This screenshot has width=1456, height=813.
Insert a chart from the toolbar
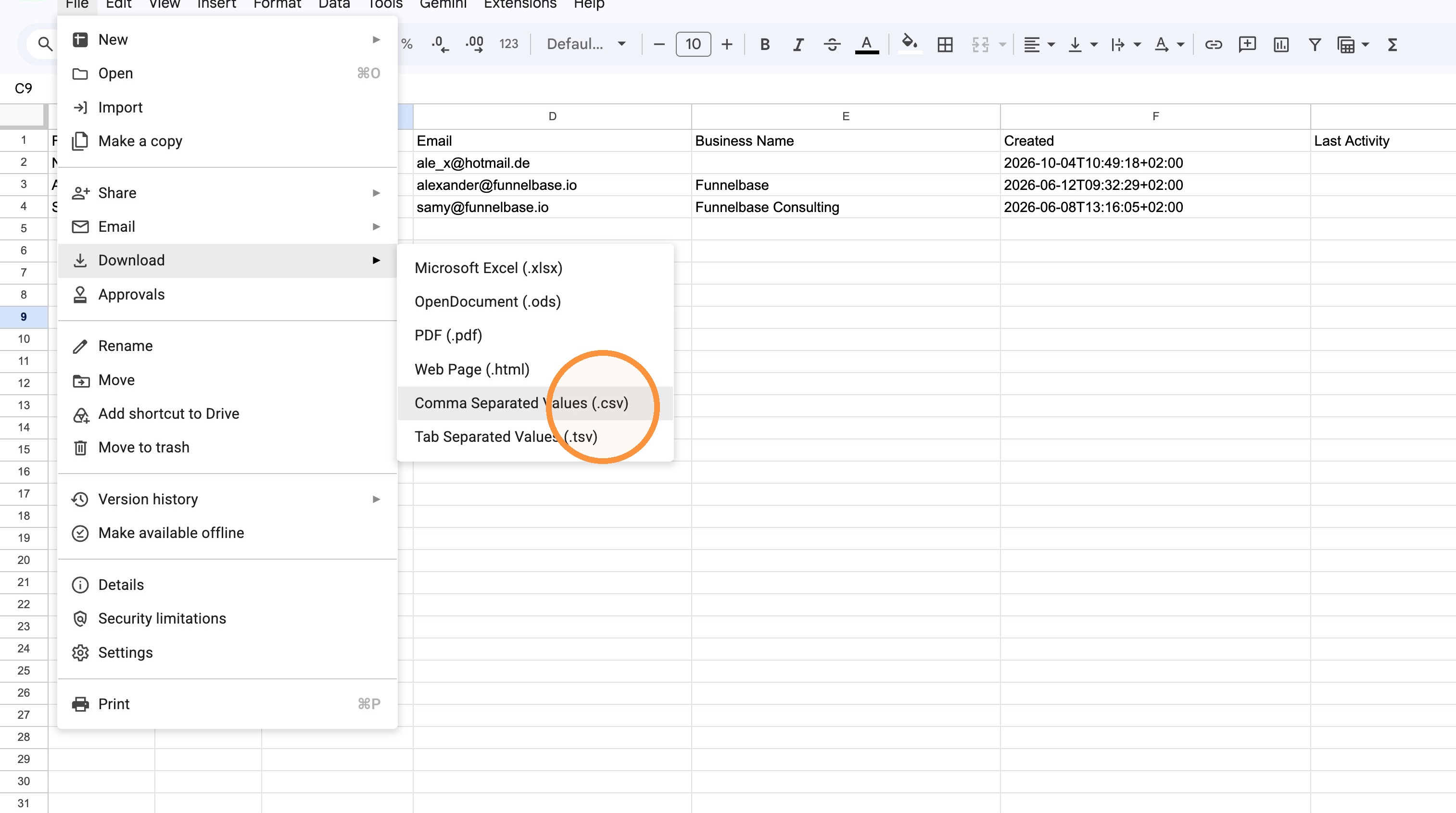pyautogui.click(x=1281, y=44)
